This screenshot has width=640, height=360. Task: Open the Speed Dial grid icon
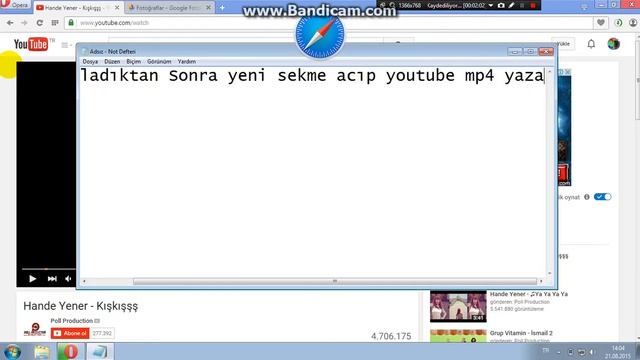point(55,23)
